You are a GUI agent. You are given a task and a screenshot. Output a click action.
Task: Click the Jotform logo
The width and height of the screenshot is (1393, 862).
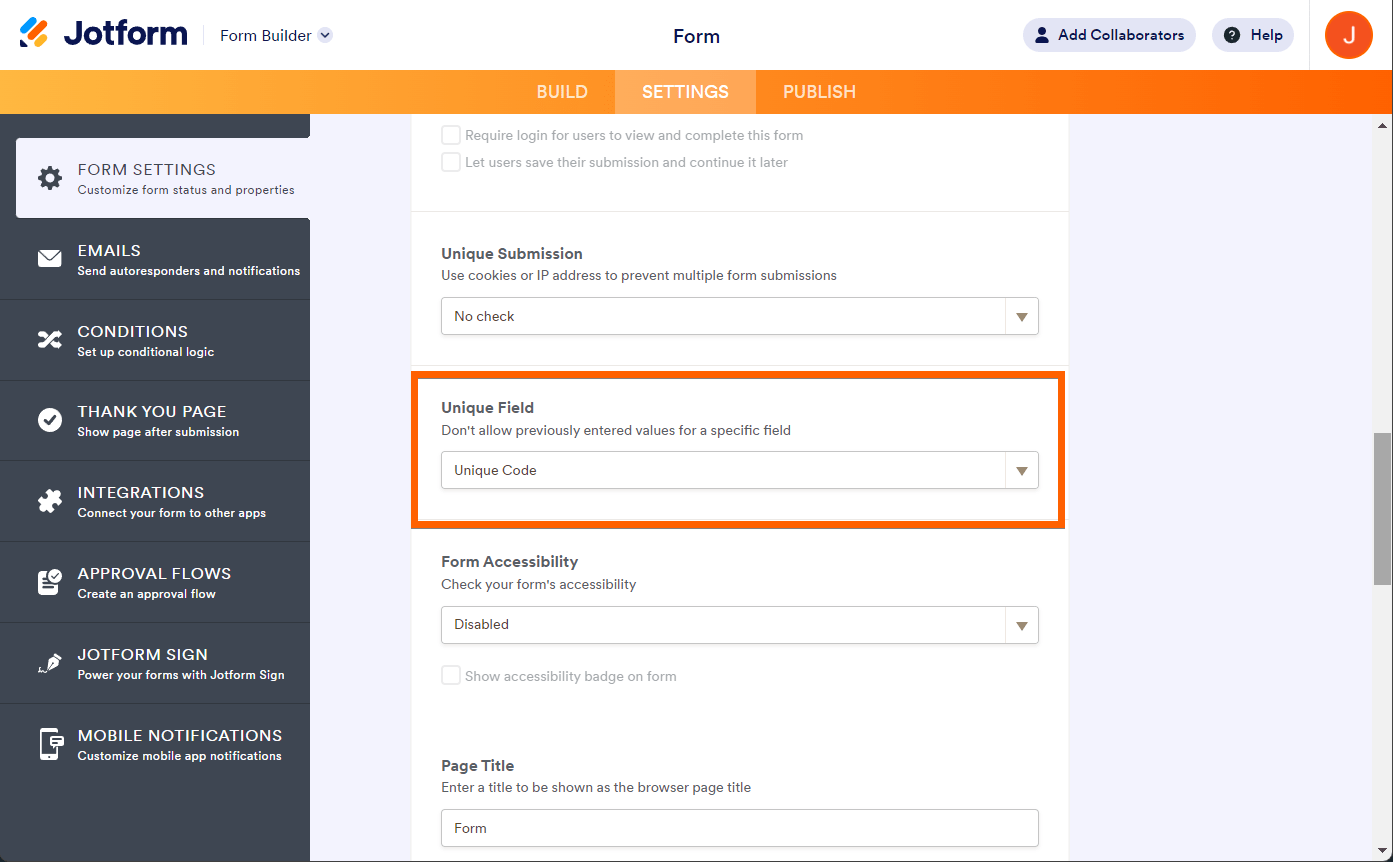104,34
